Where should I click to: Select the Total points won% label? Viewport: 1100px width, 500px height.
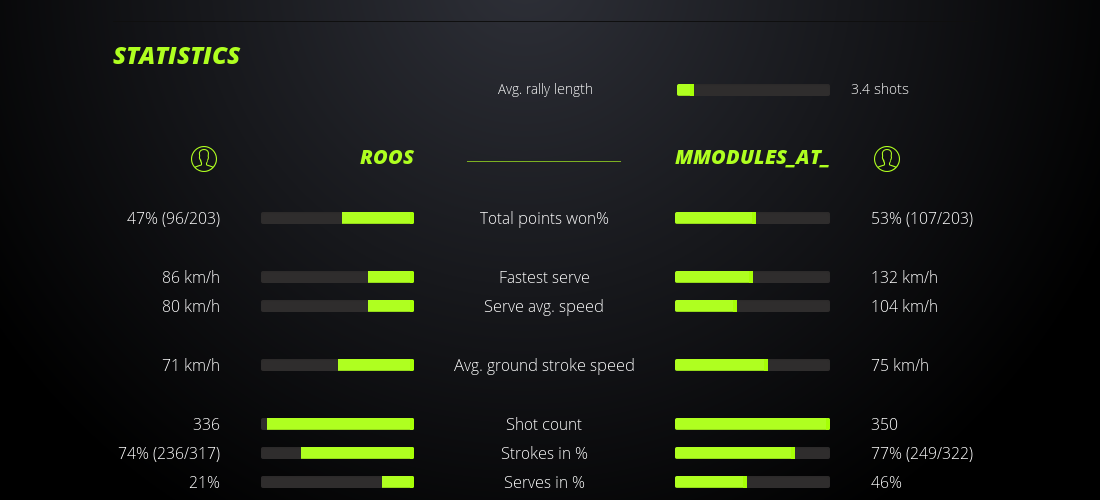coord(544,218)
